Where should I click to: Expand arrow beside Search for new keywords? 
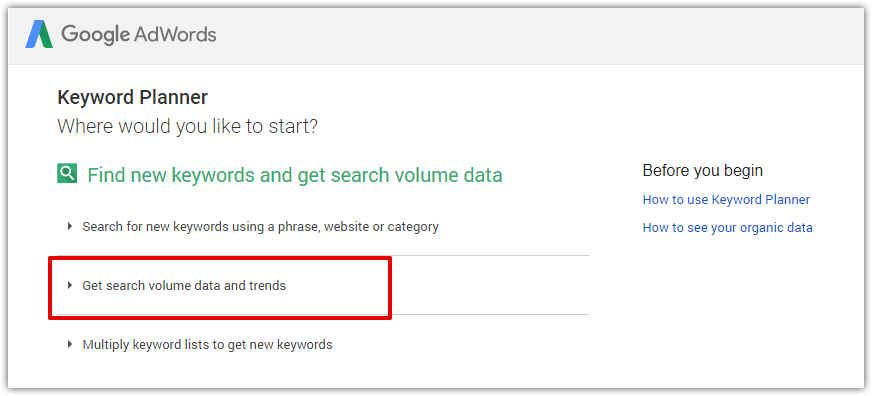click(70, 226)
